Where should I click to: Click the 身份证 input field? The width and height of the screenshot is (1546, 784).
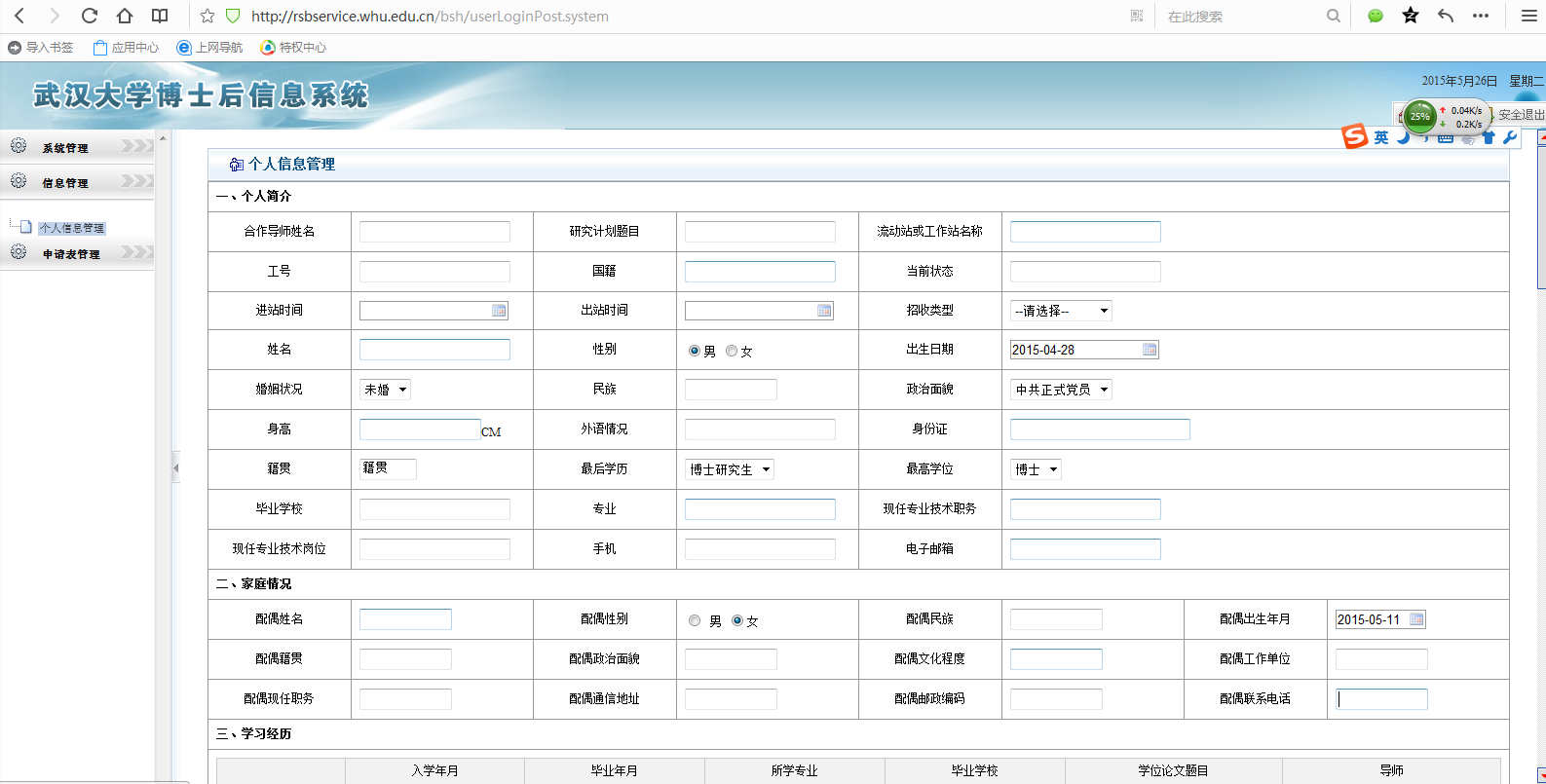1099,429
